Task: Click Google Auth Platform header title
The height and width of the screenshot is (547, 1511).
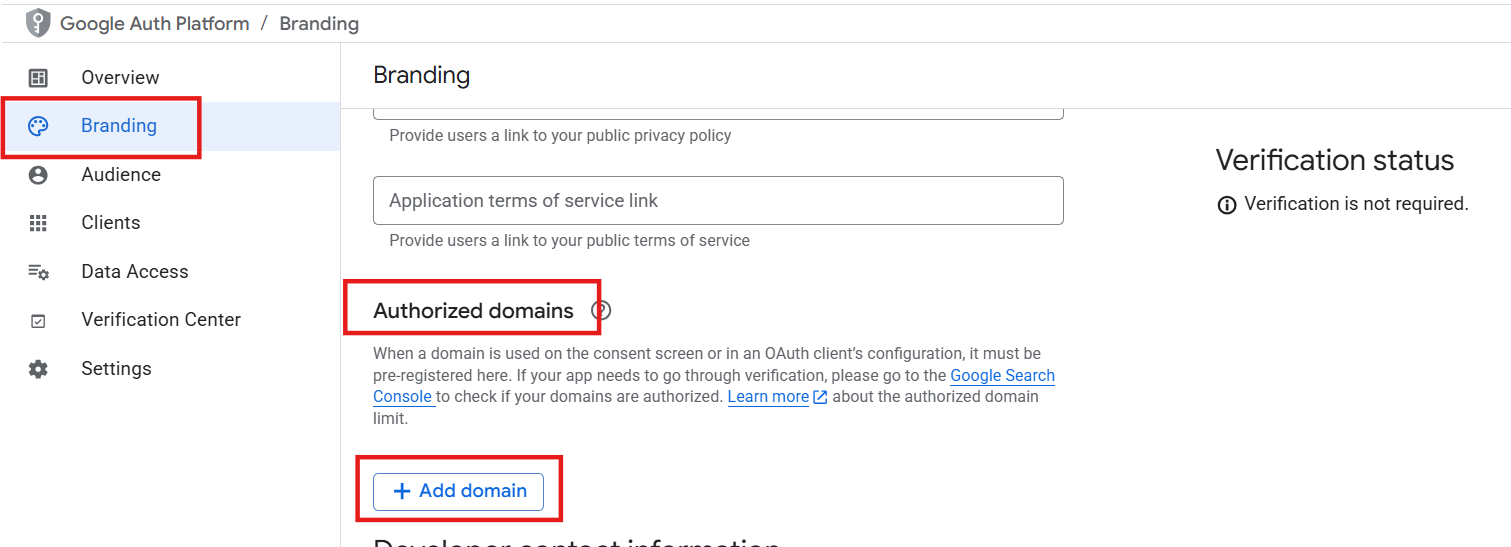Action: (155, 23)
